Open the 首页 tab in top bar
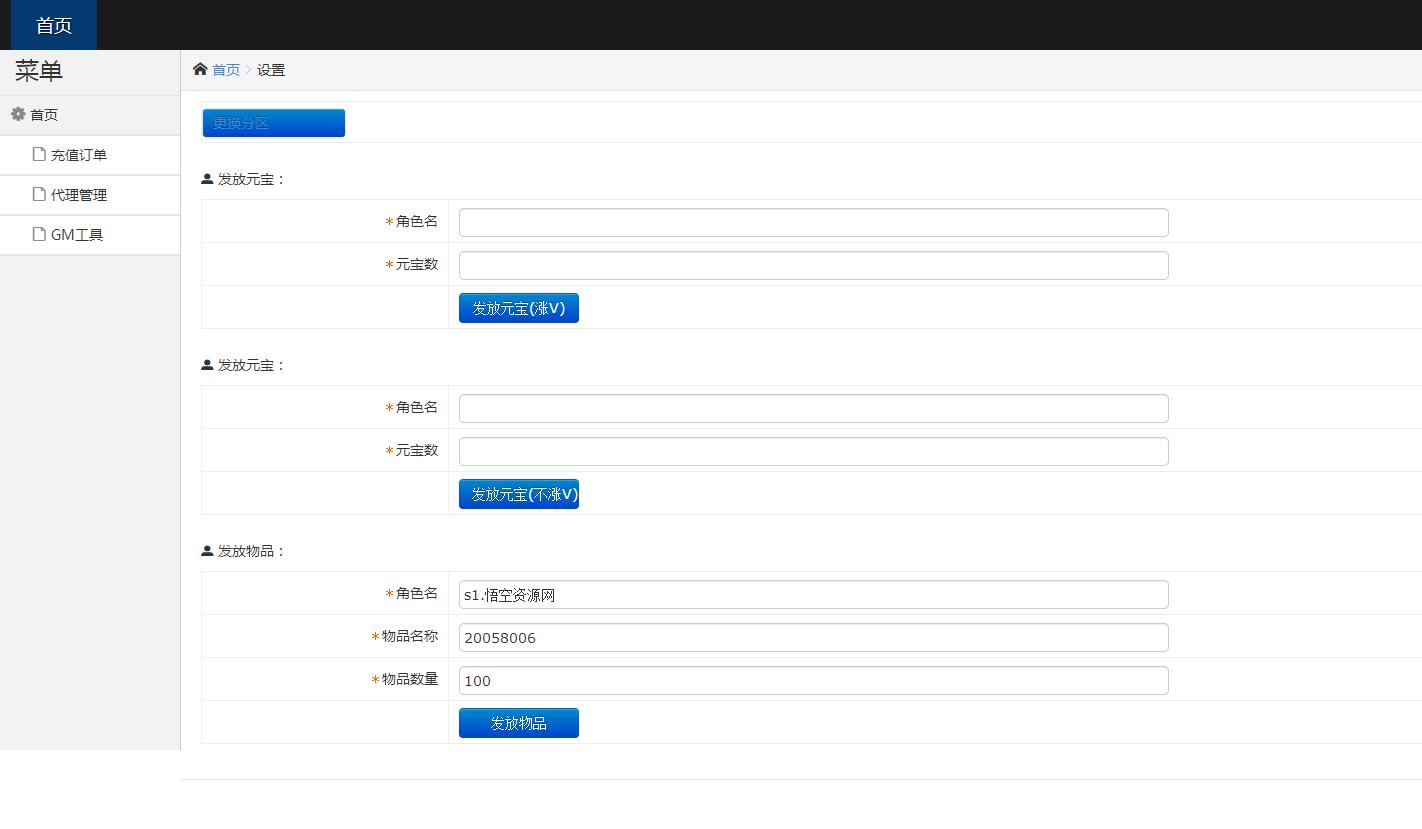 coord(54,25)
